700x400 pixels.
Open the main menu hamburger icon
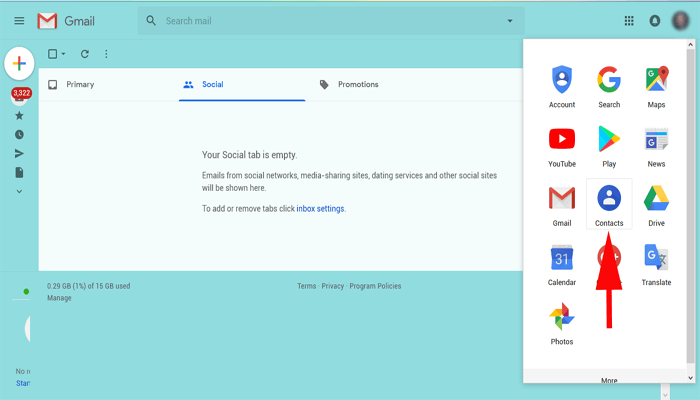coord(19,21)
